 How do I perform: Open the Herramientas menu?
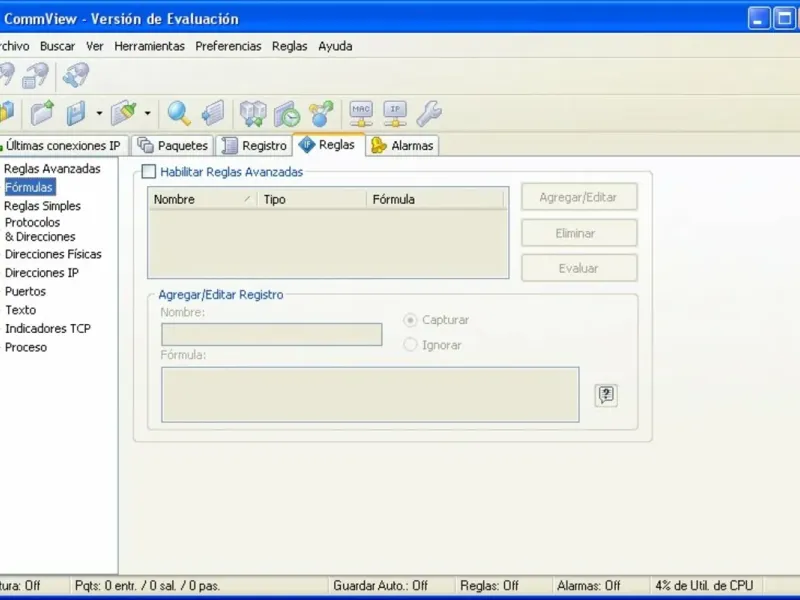click(x=149, y=46)
